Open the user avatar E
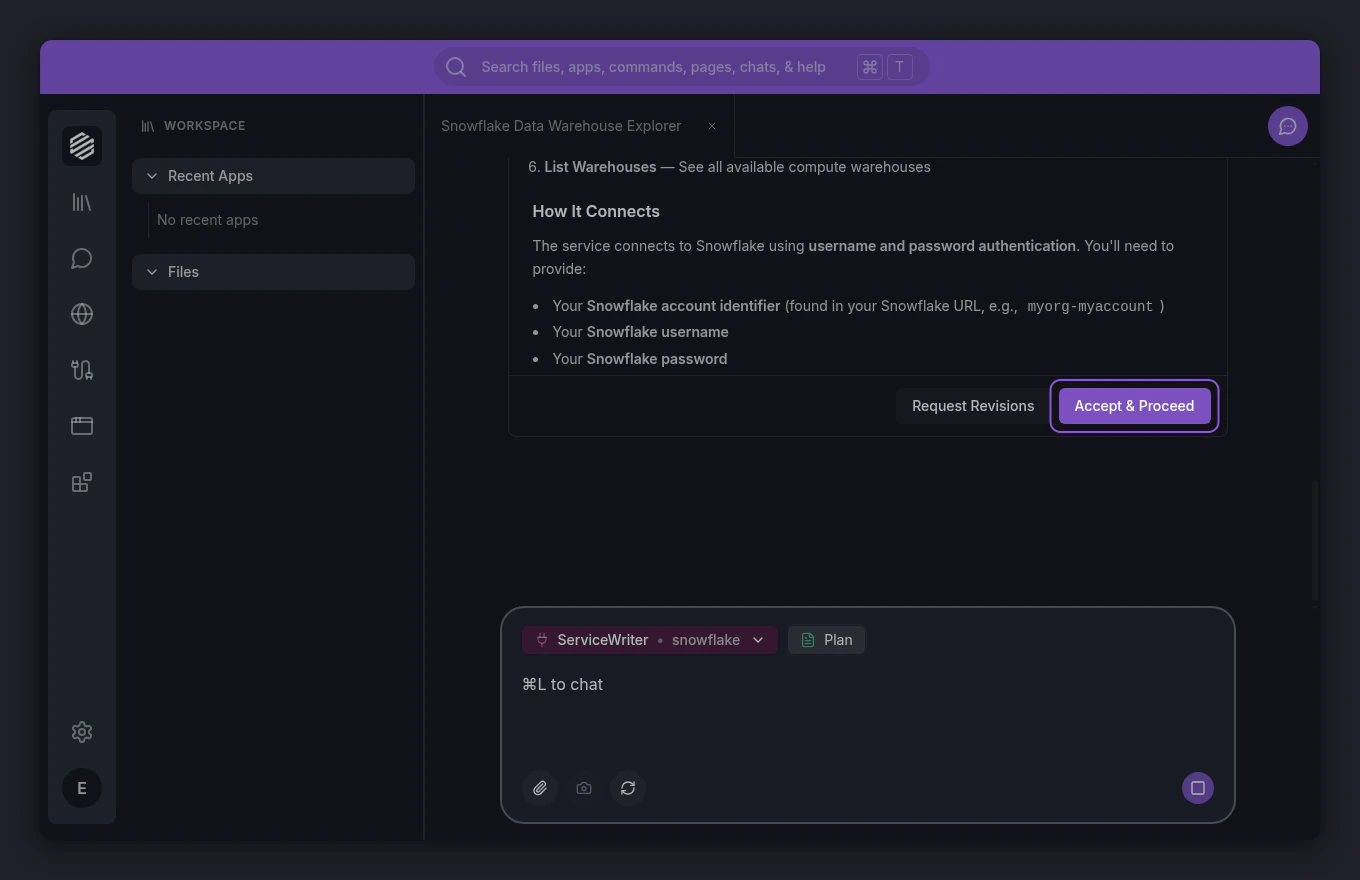 point(82,788)
